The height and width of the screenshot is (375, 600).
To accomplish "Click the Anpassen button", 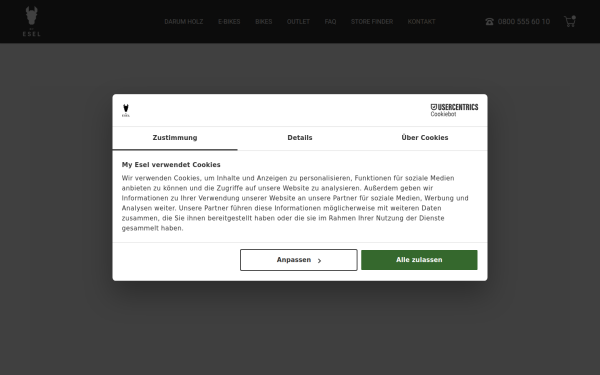I will pos(299,260).
